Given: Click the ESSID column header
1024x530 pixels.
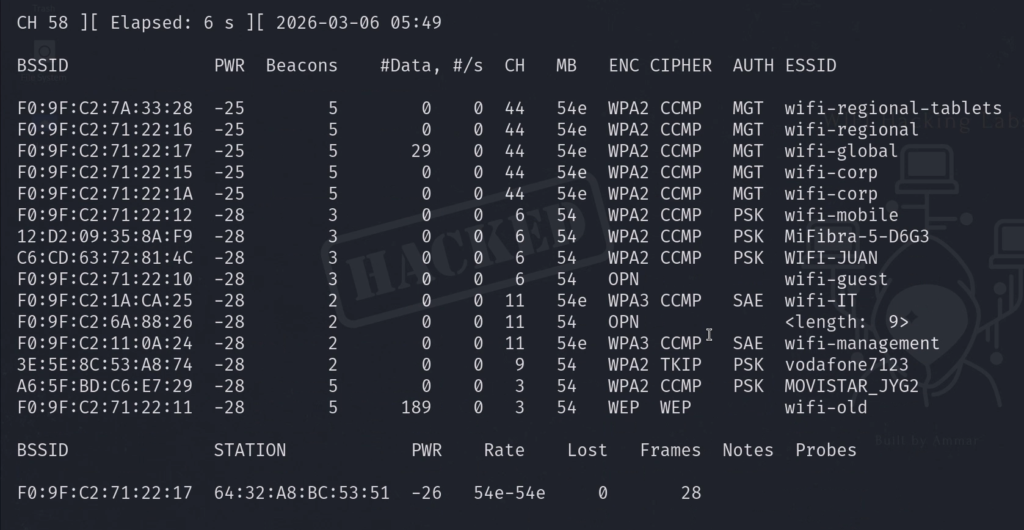Looking at the screenshot, I should (810, 65).
